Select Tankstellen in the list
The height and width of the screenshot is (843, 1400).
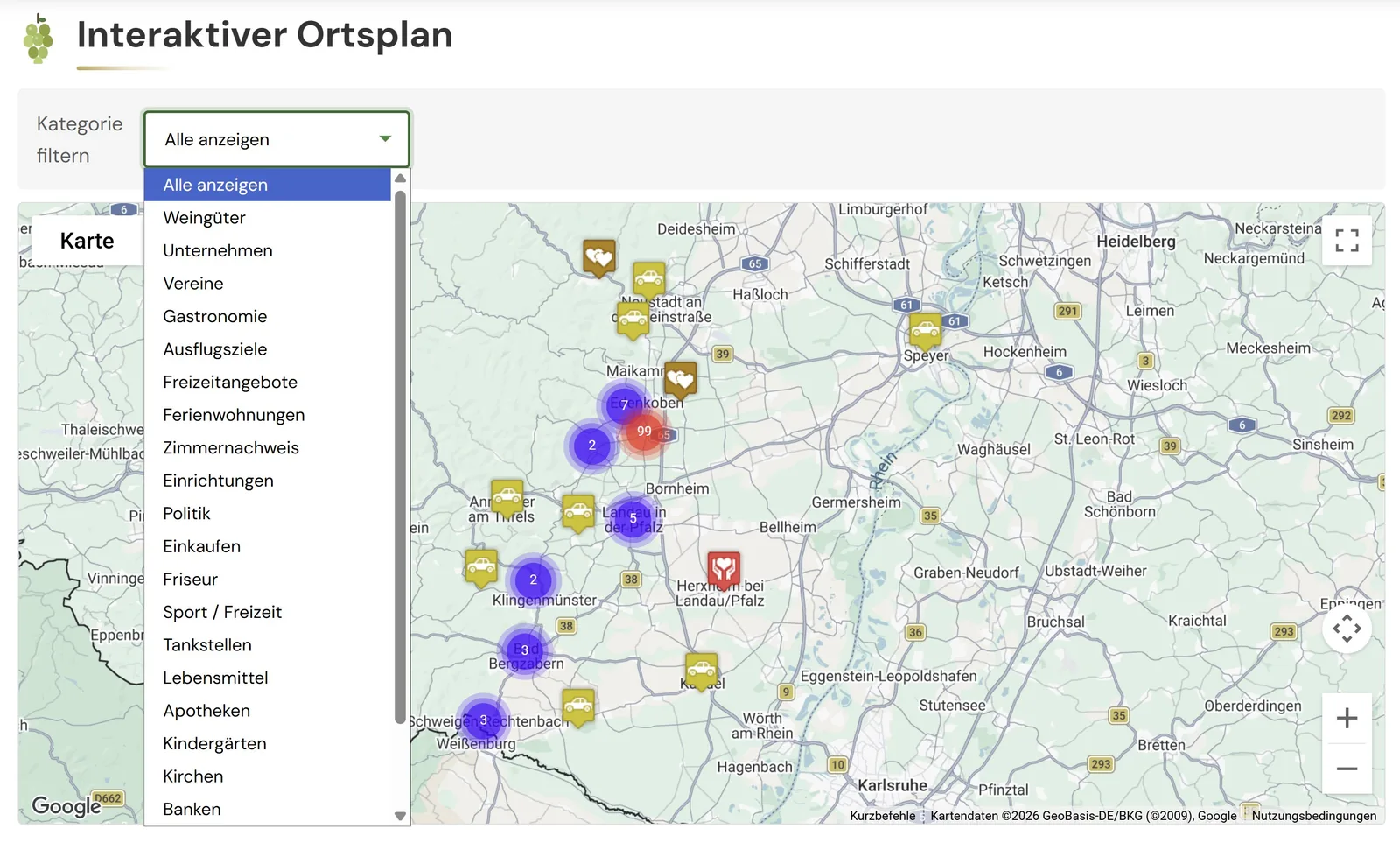268,644
